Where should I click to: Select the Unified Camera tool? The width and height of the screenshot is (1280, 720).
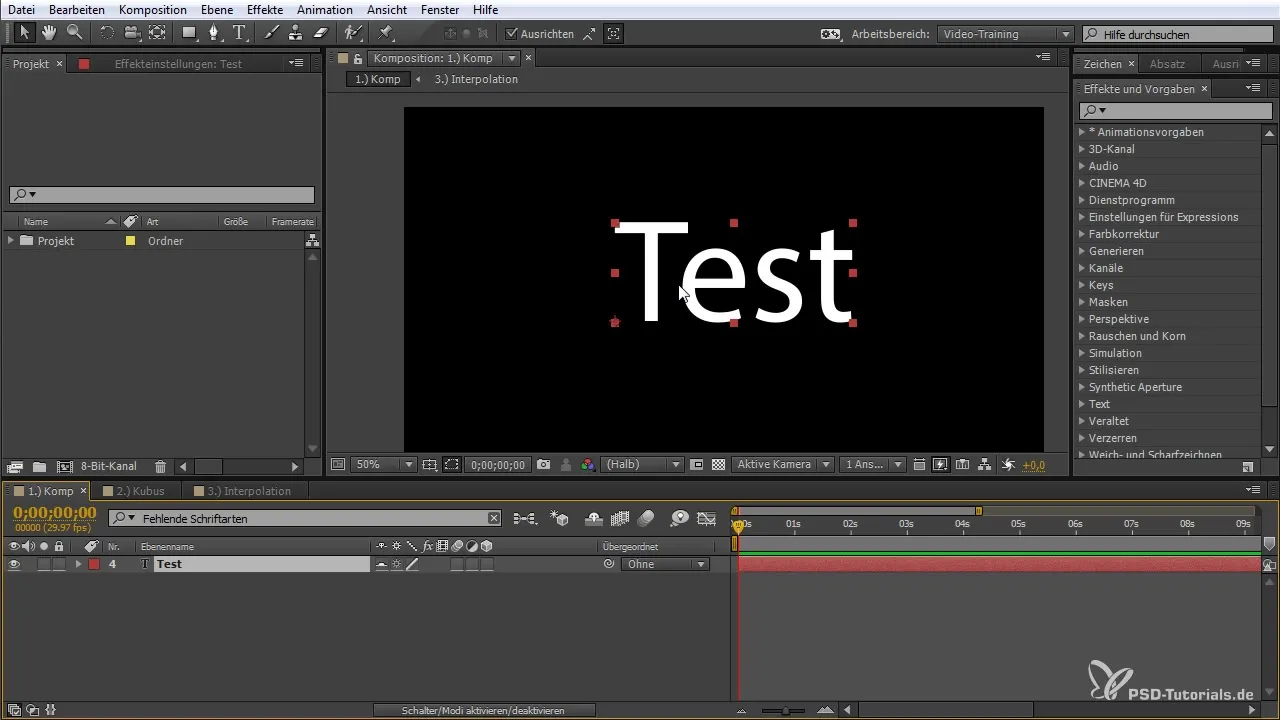pyautogui.click(x=132, y=33)
